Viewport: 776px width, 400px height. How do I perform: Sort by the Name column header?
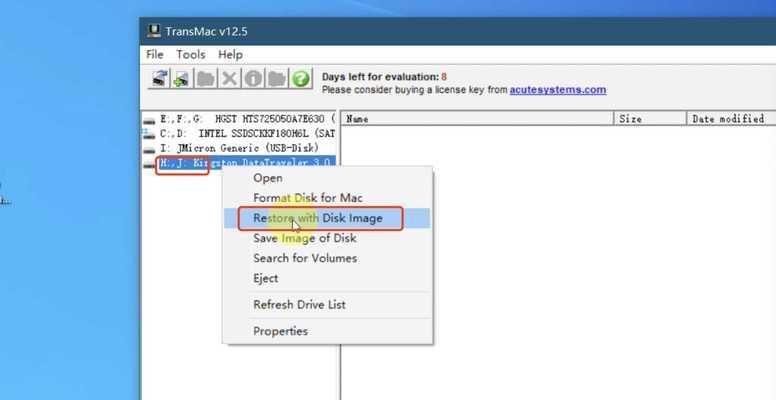coord(478,118)
